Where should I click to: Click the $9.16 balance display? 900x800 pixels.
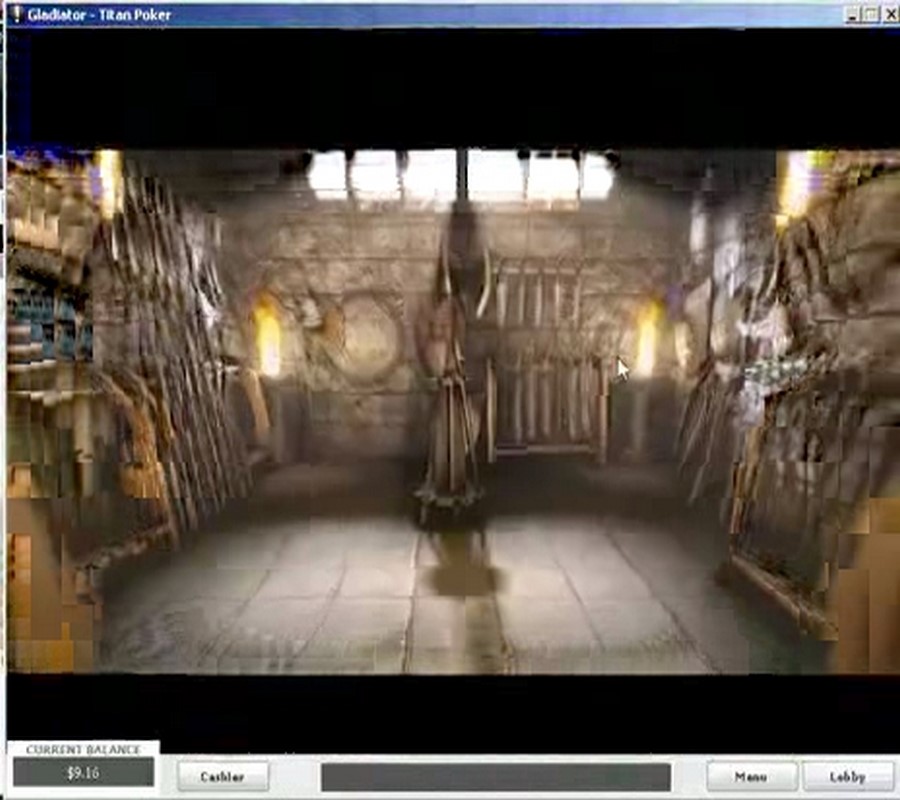tap(83, 773)
